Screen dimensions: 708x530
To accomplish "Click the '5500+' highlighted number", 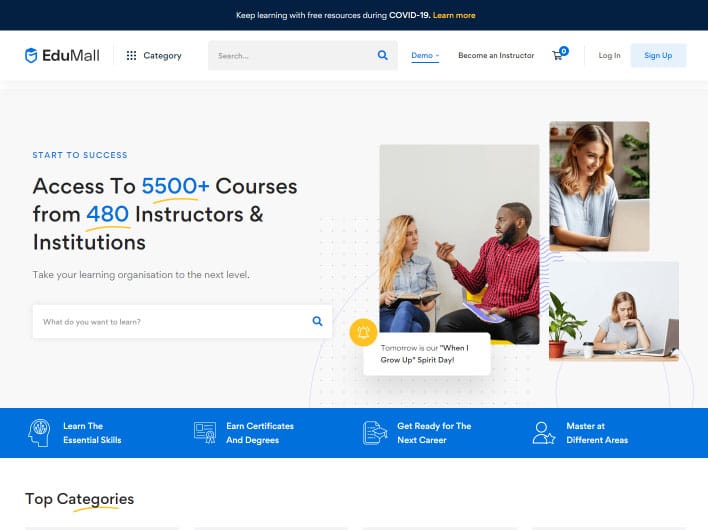I will 175,186.
